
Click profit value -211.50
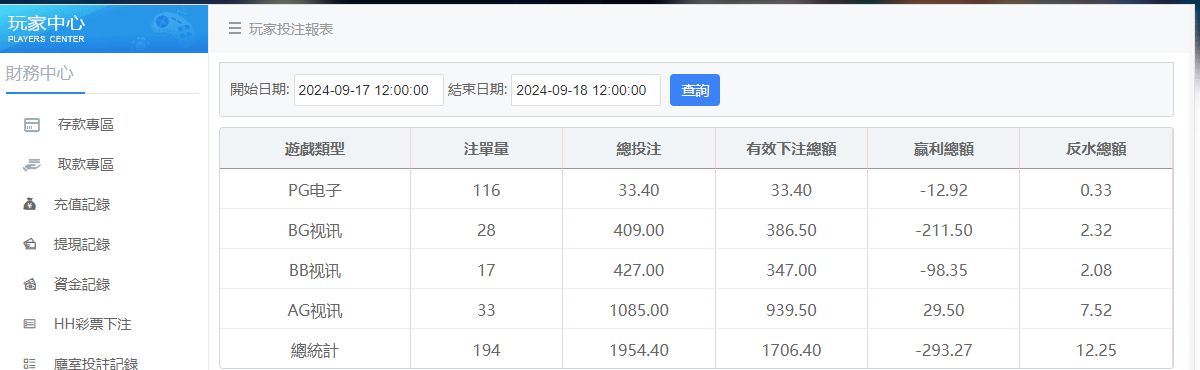[x=943, y=230]
